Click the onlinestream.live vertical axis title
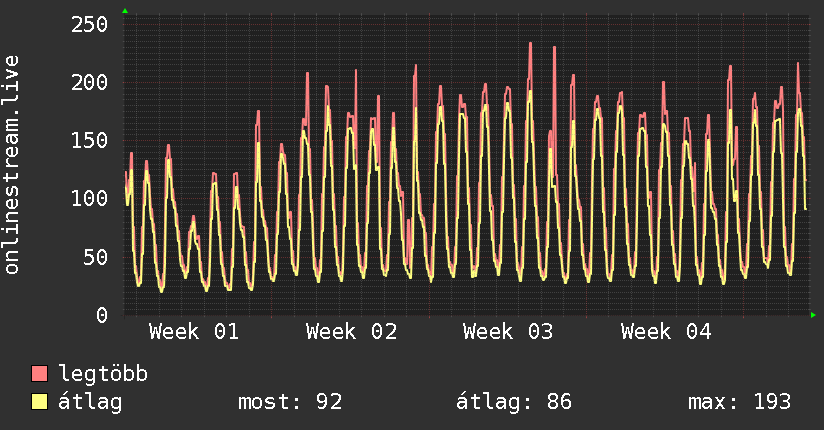The image size is (824, 430). 12,165
